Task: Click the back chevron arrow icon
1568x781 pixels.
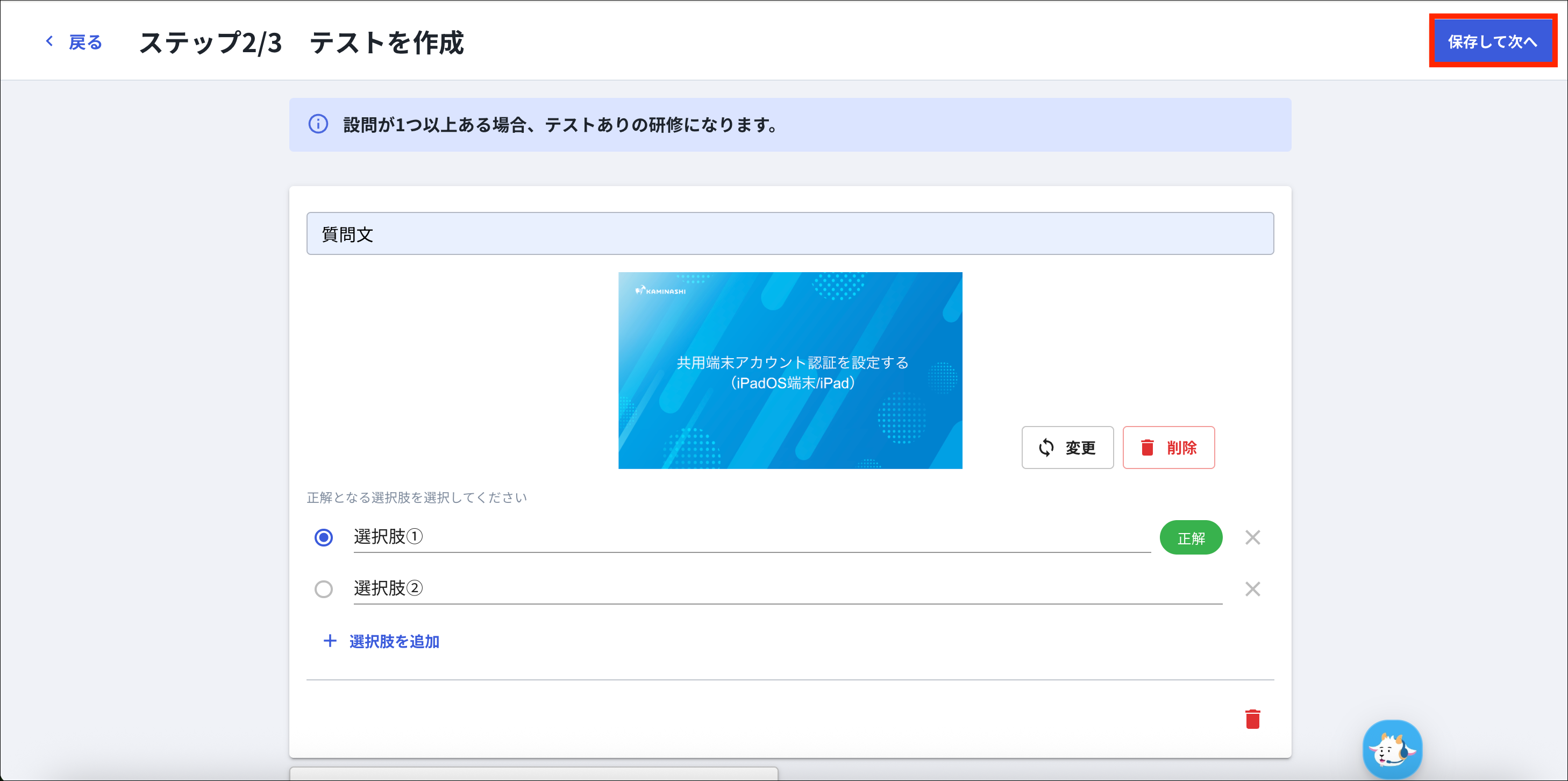Action: 50,41
